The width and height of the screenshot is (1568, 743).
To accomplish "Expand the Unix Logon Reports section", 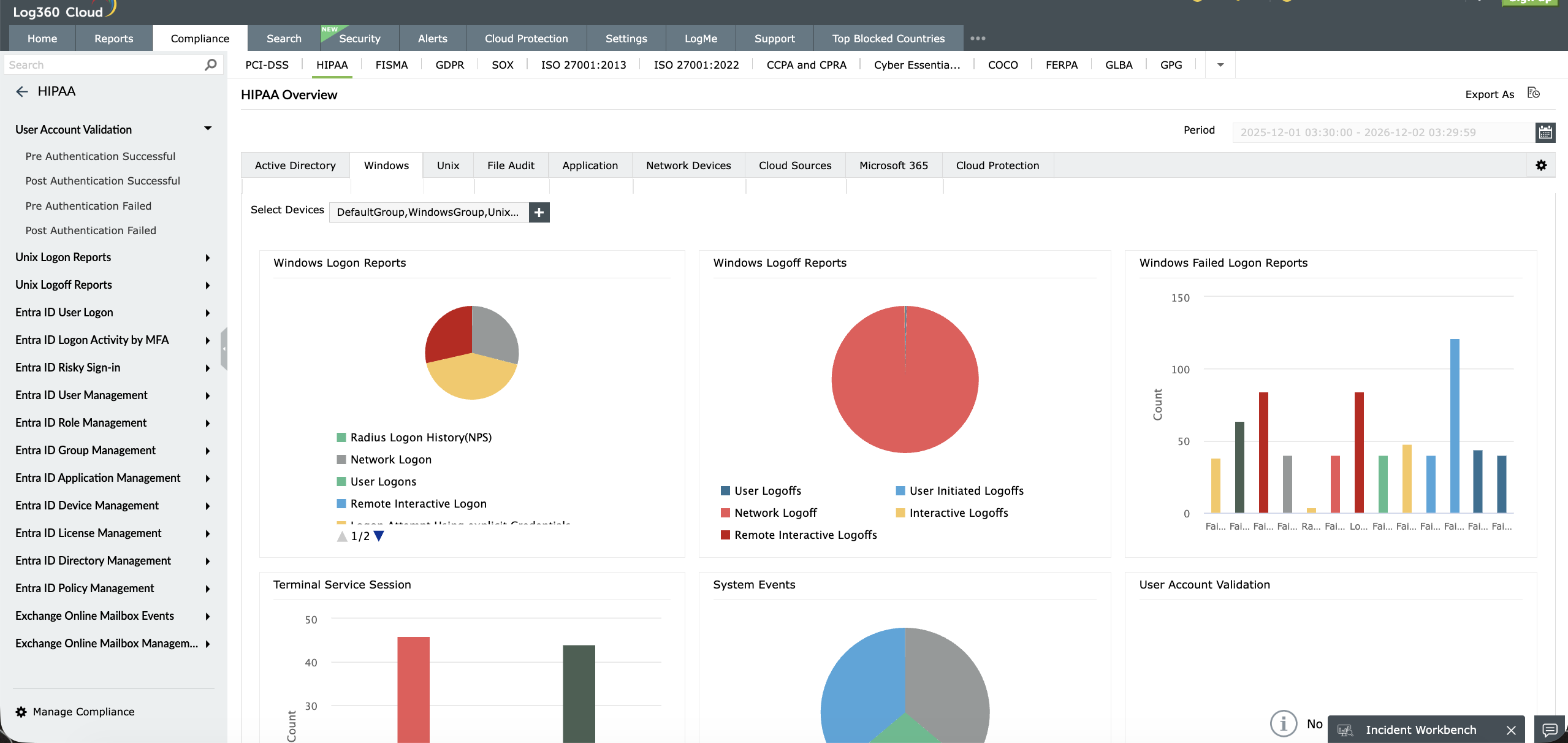I will click(x=208, y=258).
